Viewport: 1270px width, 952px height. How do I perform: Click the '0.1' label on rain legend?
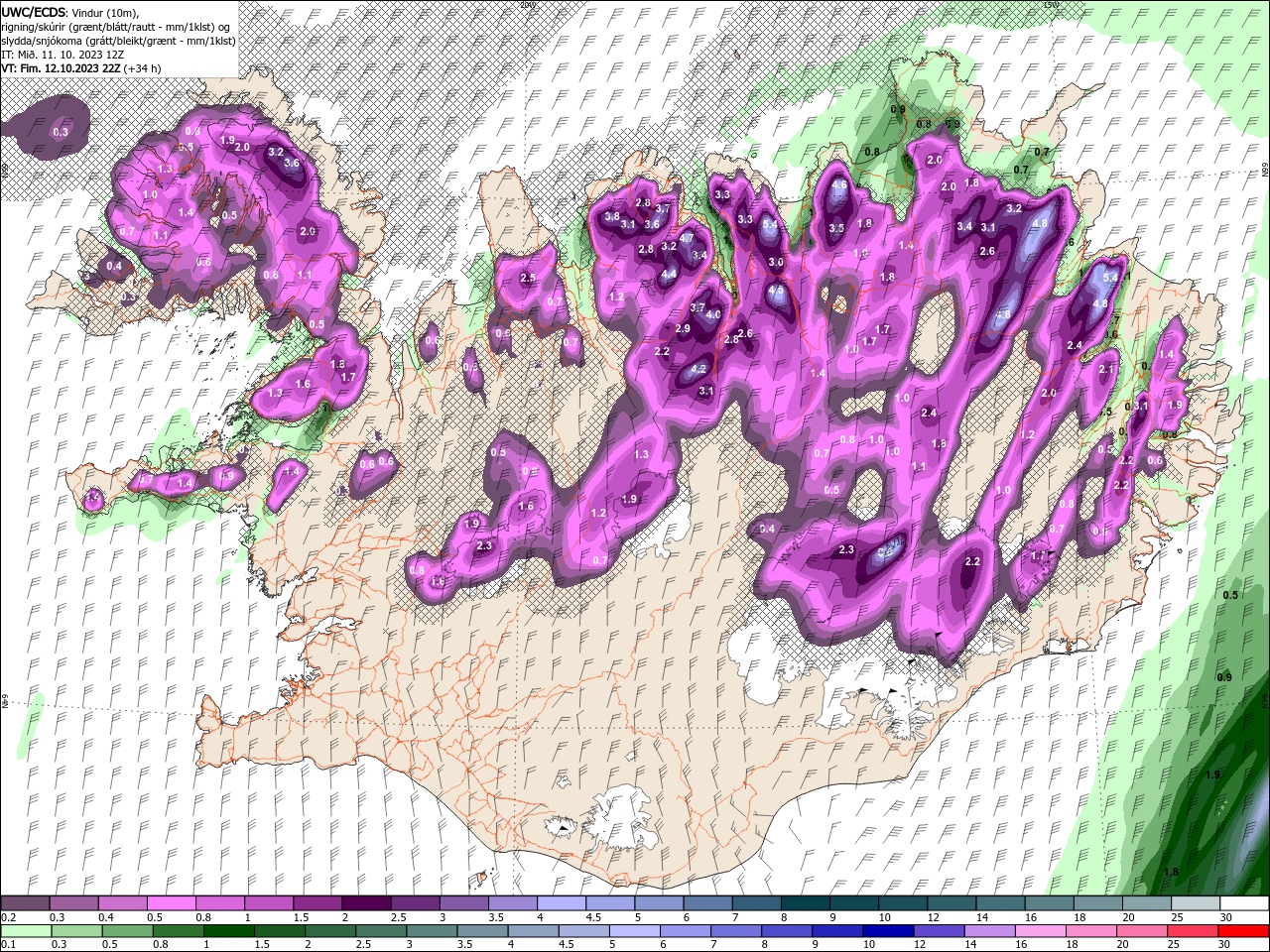click(x=7, y=945)
